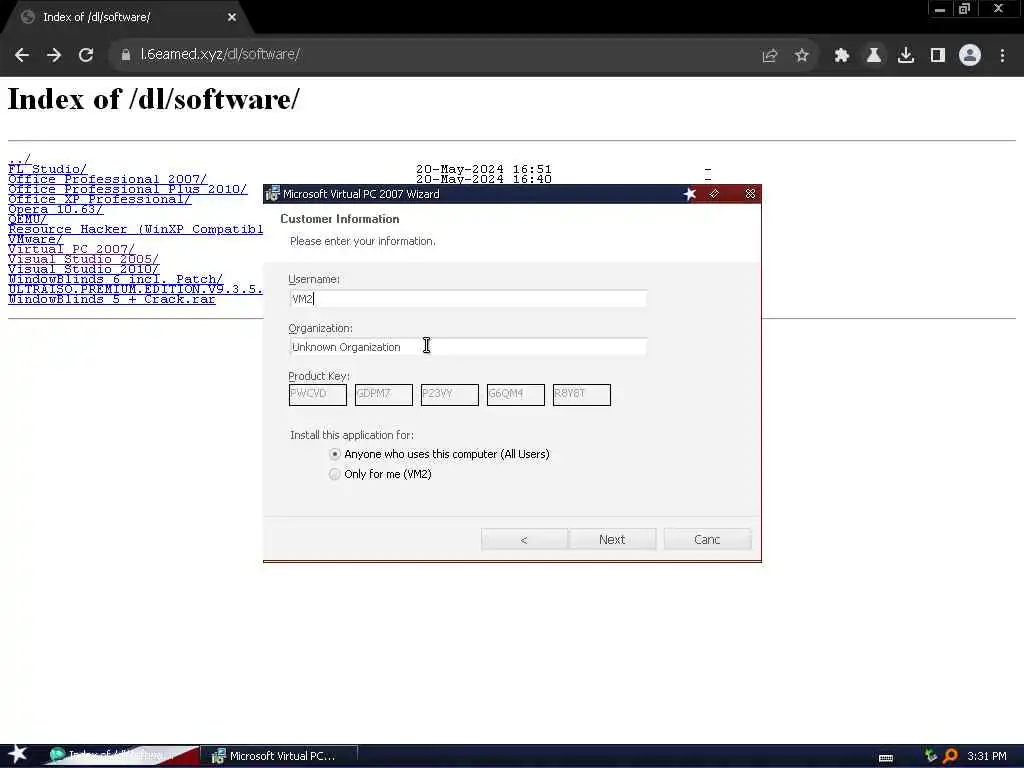This screenshot has width=1024, height=768.
Task: Click the fourth product key box G6QM4
Action: point(515,394)
